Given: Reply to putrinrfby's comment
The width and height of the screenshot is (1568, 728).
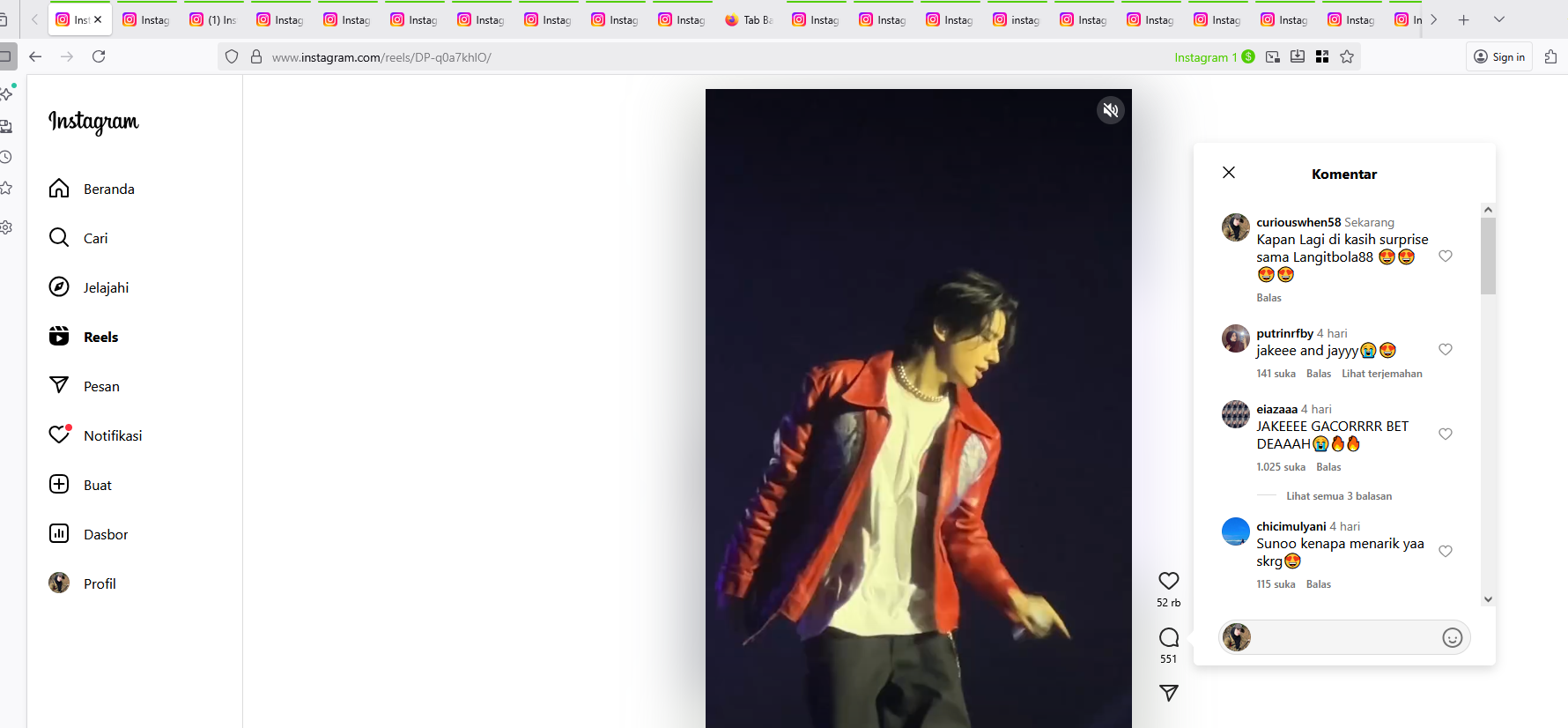Looking at the screenshot, I should click(x=1319, y=374).
